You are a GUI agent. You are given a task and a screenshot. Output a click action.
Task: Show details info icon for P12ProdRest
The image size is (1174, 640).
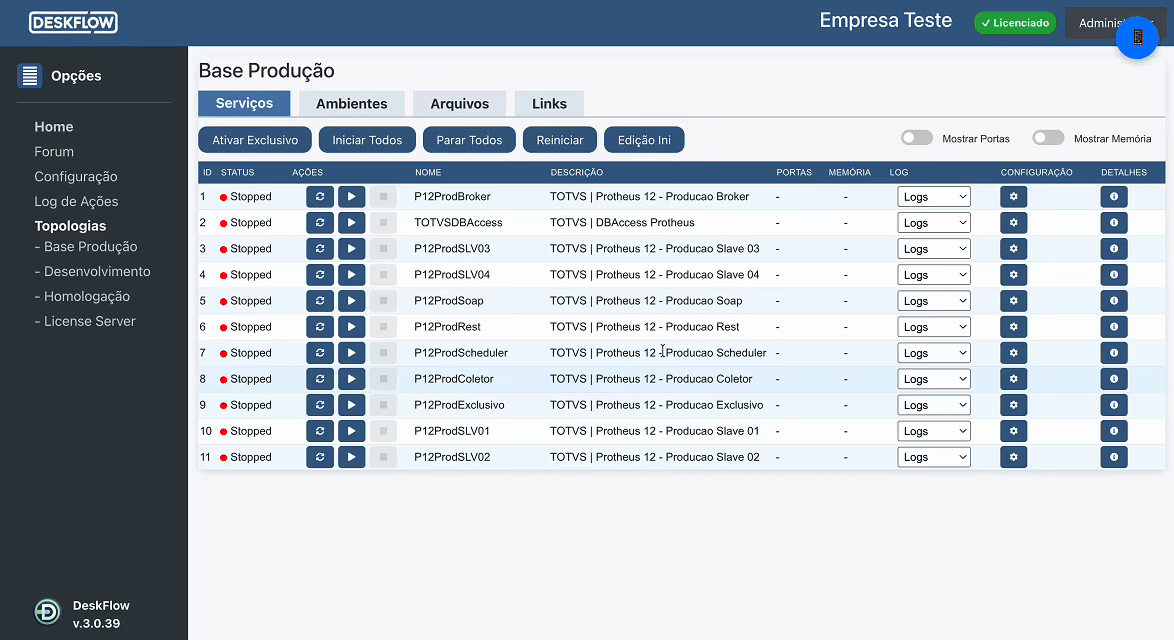pyautogui.click(x=1114, y=327)
